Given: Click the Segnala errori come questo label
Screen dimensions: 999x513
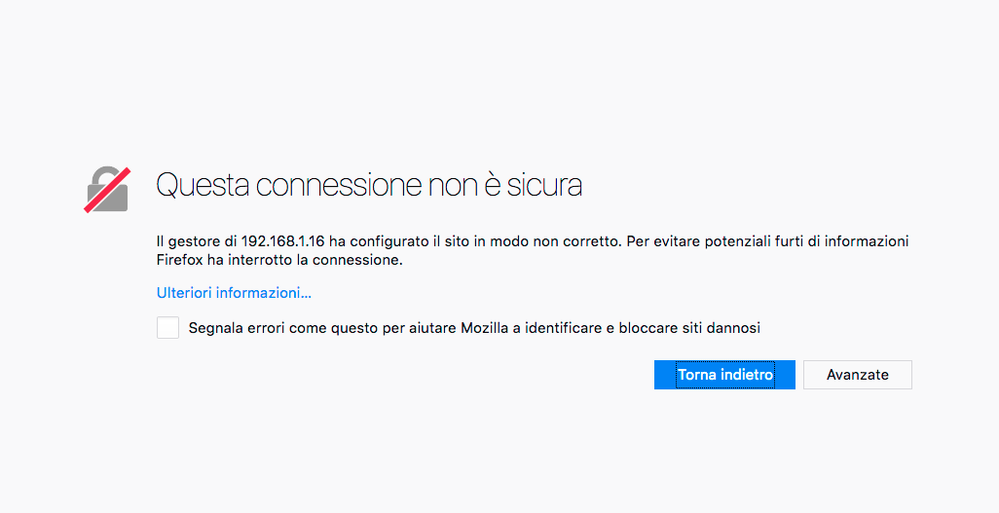Looking at the screenshot, I should click(475, 328).
